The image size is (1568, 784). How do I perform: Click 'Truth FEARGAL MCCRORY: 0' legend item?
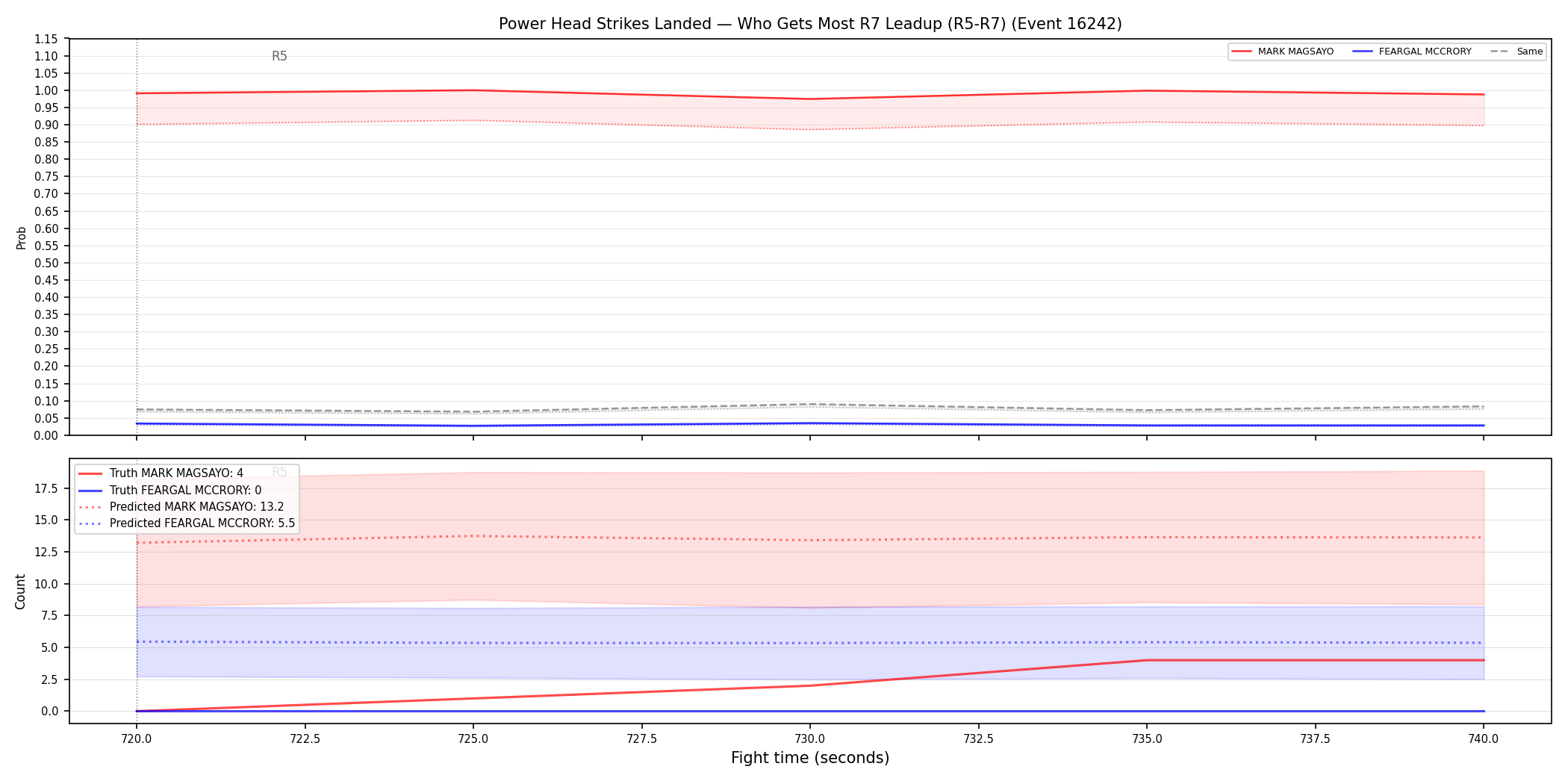(170, 491)
